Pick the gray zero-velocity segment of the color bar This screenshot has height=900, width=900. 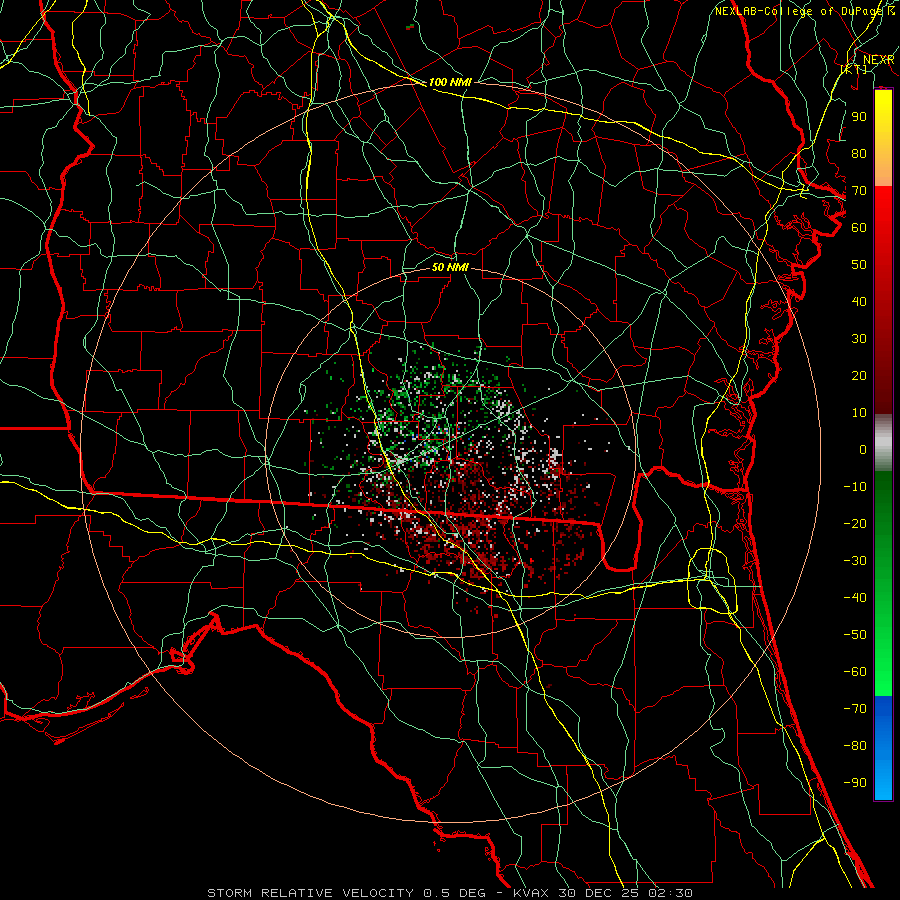coord(883,443)
